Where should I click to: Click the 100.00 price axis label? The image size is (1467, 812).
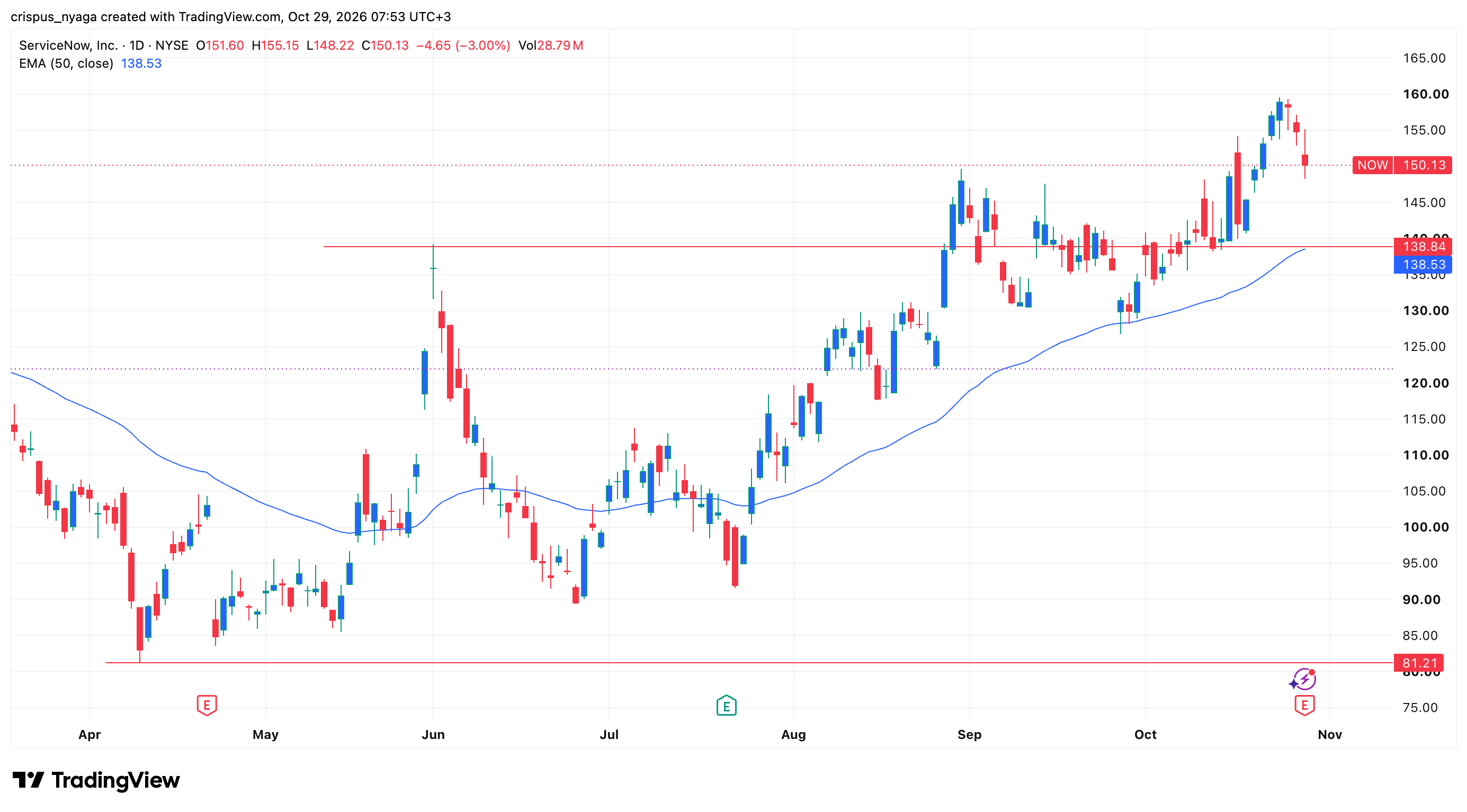pos(1426,527)
